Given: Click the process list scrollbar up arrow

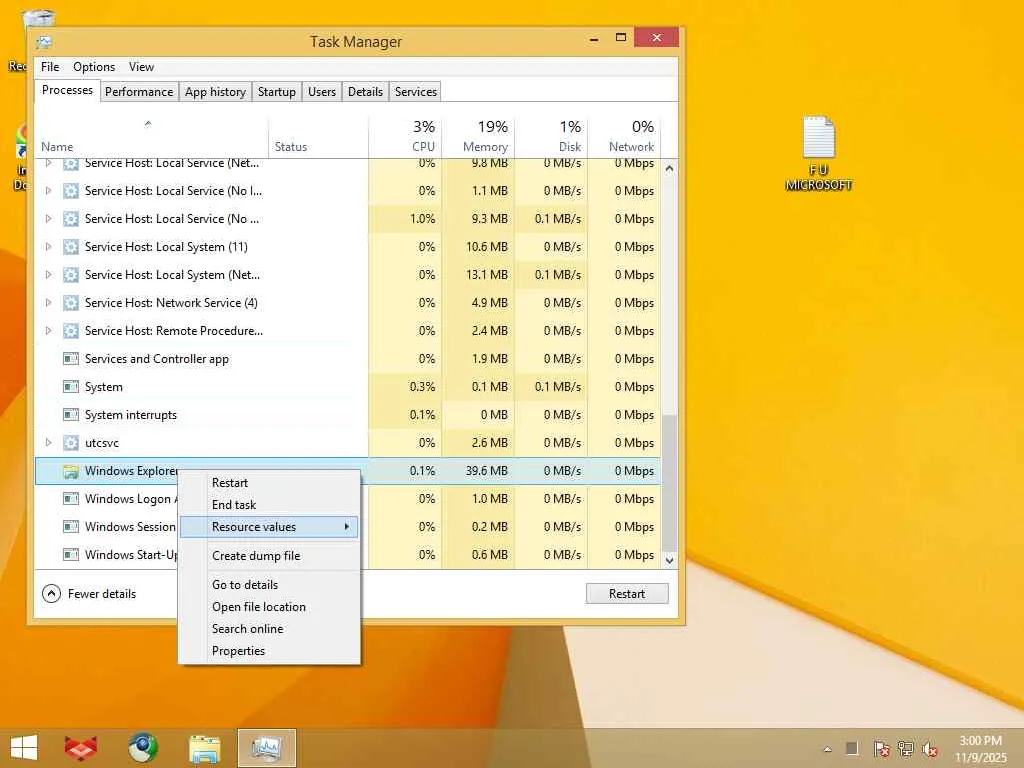Looking at the screenshot, I should pos(669,168).
